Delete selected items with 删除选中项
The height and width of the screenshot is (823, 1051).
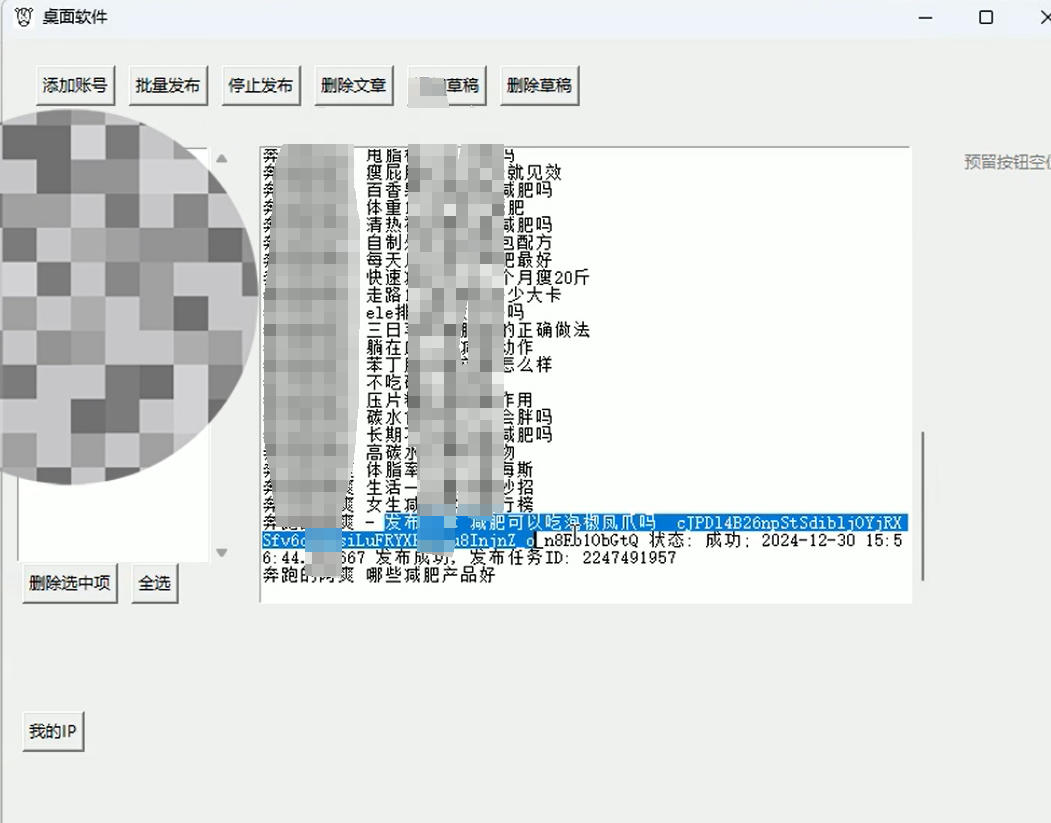tap(70, 583)
